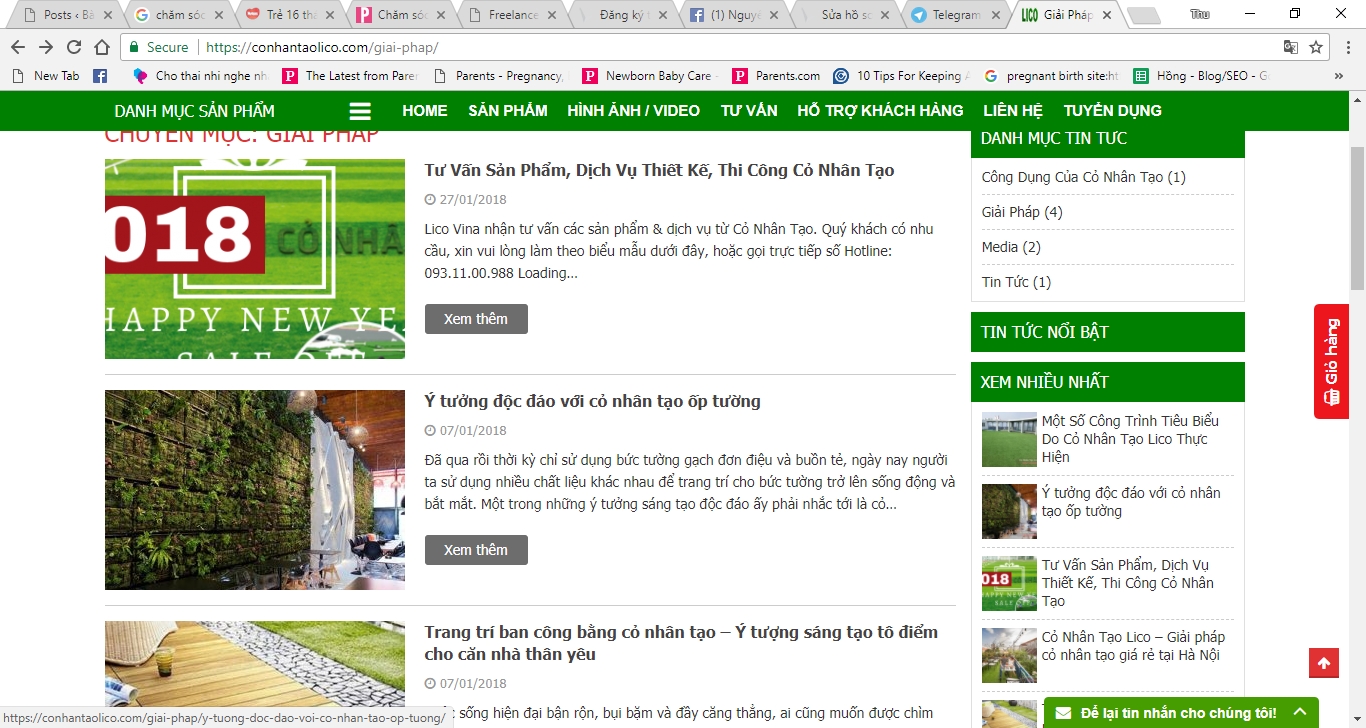Click the large green plant wall article thumbnail

coord(255,490)
